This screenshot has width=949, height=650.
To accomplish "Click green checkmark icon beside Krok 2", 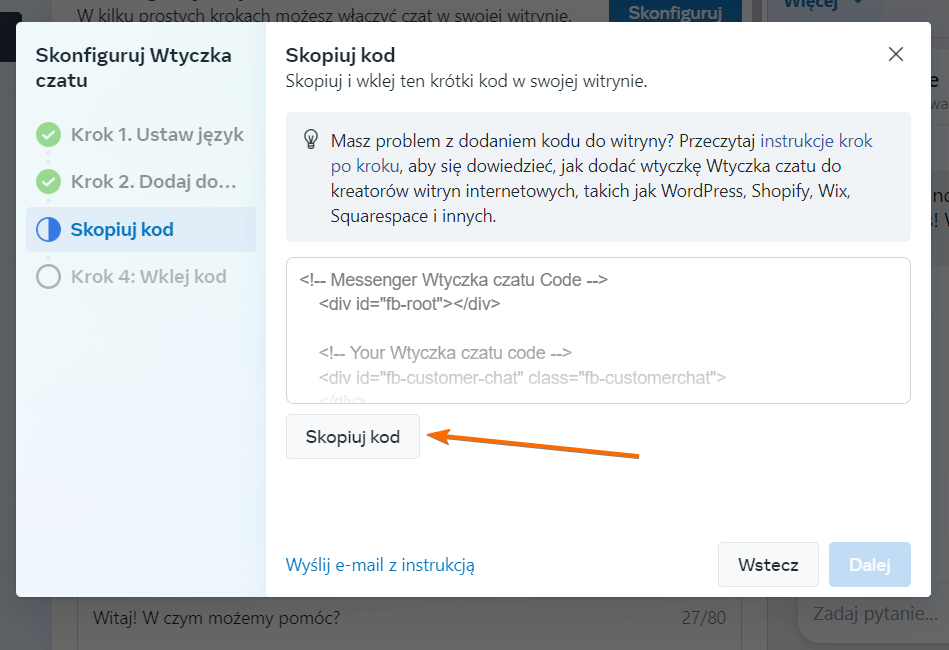I will click(x=48, y=182).
